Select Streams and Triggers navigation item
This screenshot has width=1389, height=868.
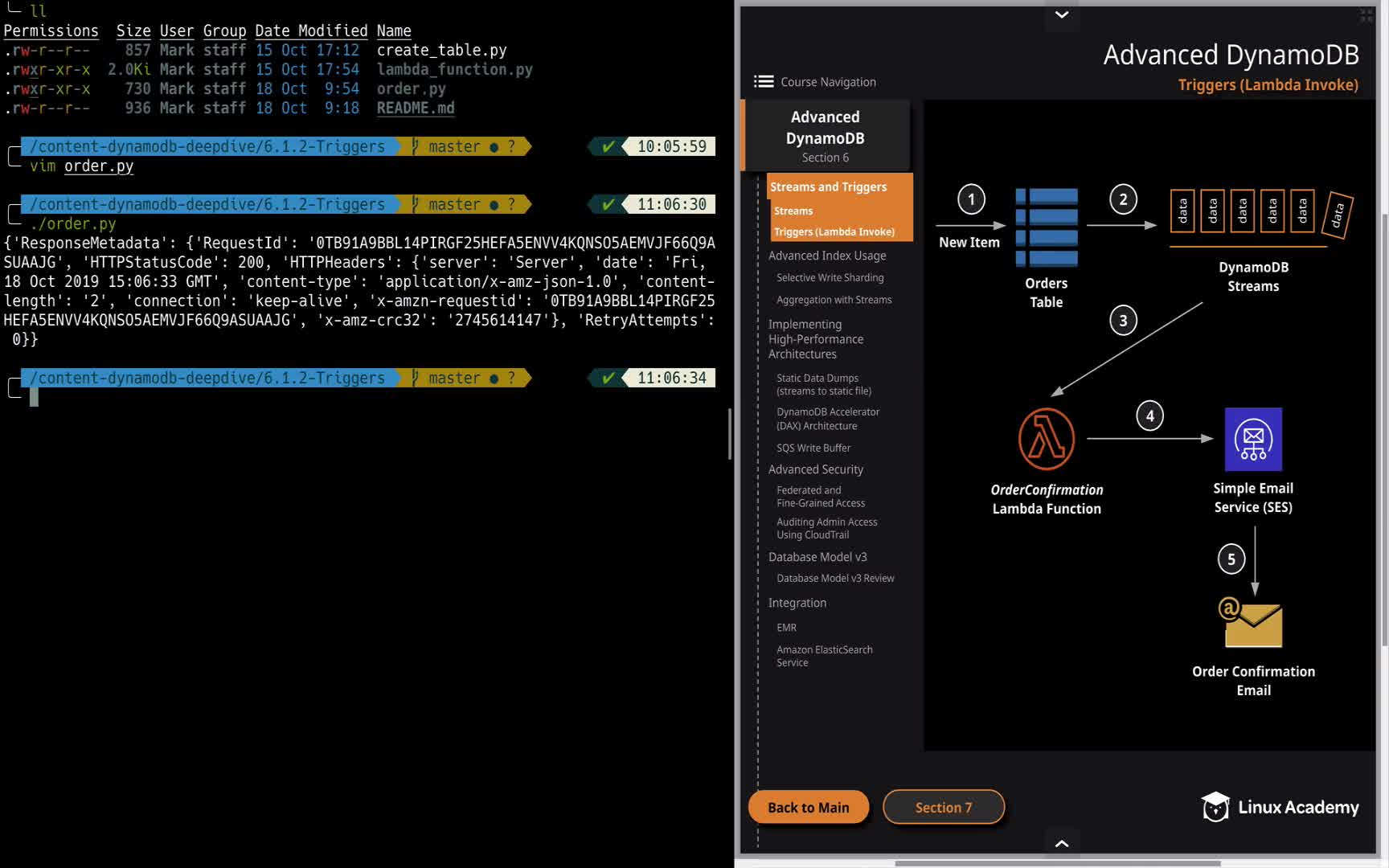point(828,186)
